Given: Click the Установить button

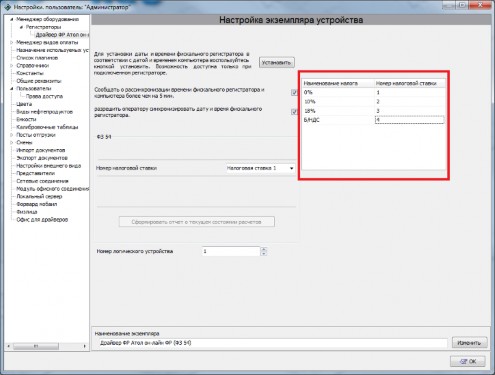Looking at the screenshot, I should pos(277,62).
